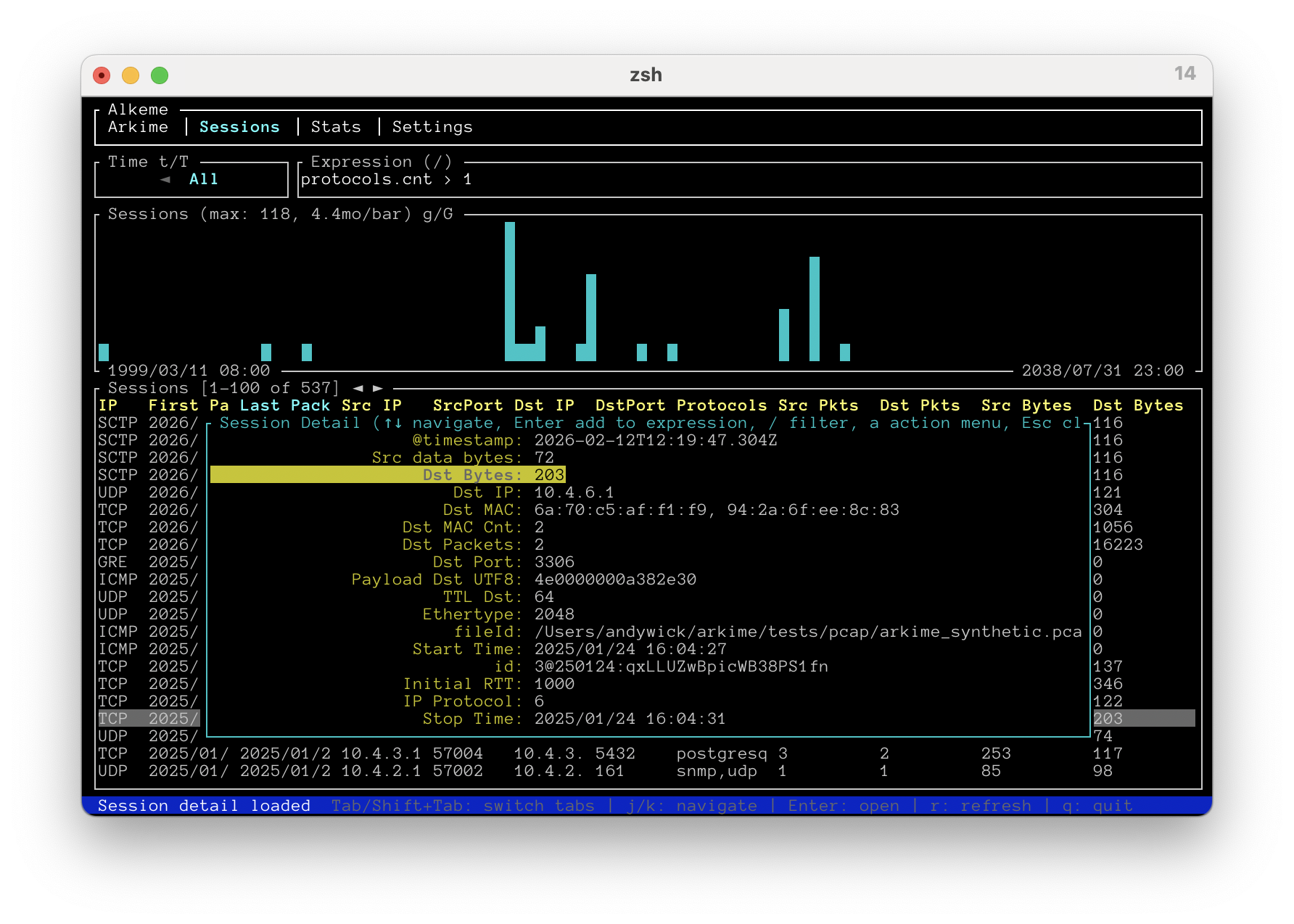The width and height of the screenshot is (1294, 924).
Task: Click the histogram end date 2038/07/31 23:00
Action: tap(1103, 371)
